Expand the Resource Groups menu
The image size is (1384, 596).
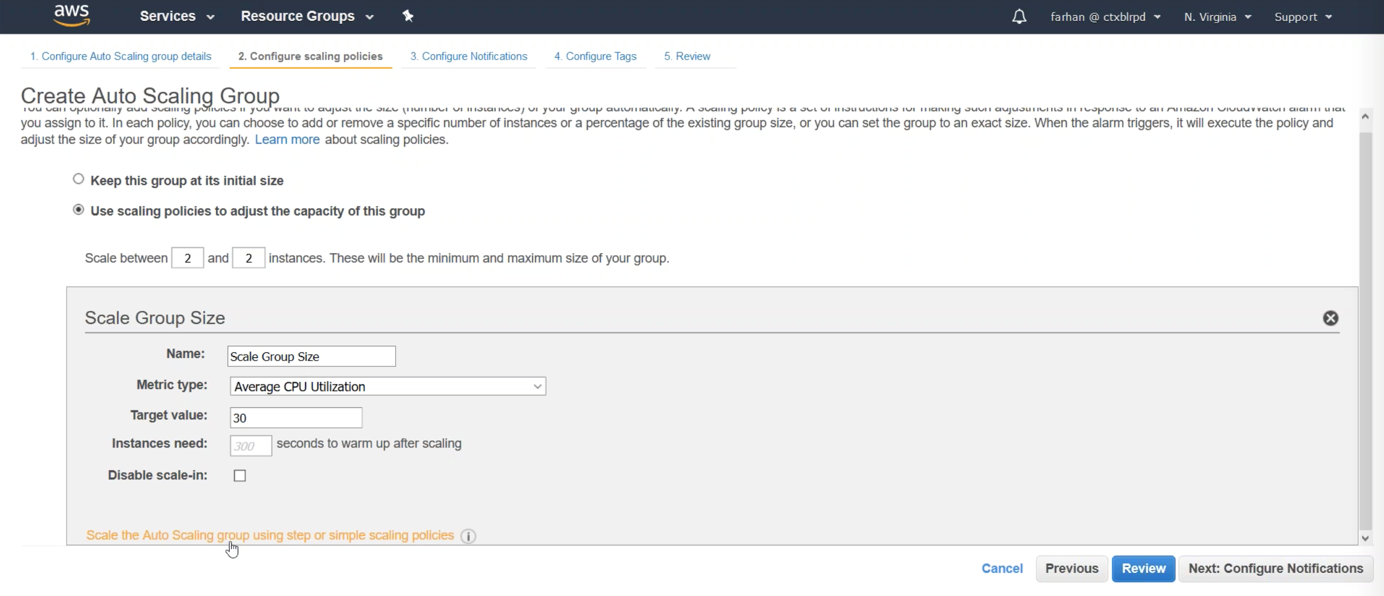tap(307, 16)
